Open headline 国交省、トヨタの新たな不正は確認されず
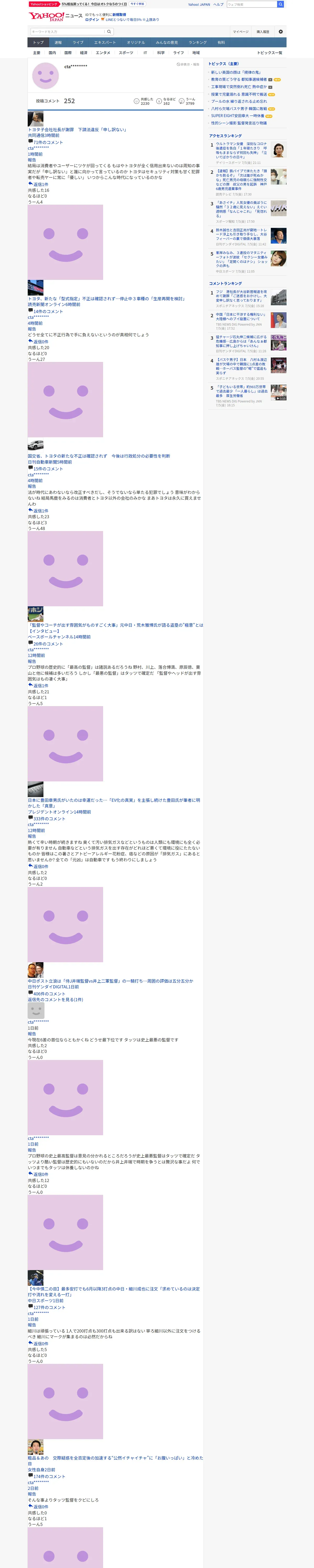The image size is (314, 1568). click(x=99, y=456)
